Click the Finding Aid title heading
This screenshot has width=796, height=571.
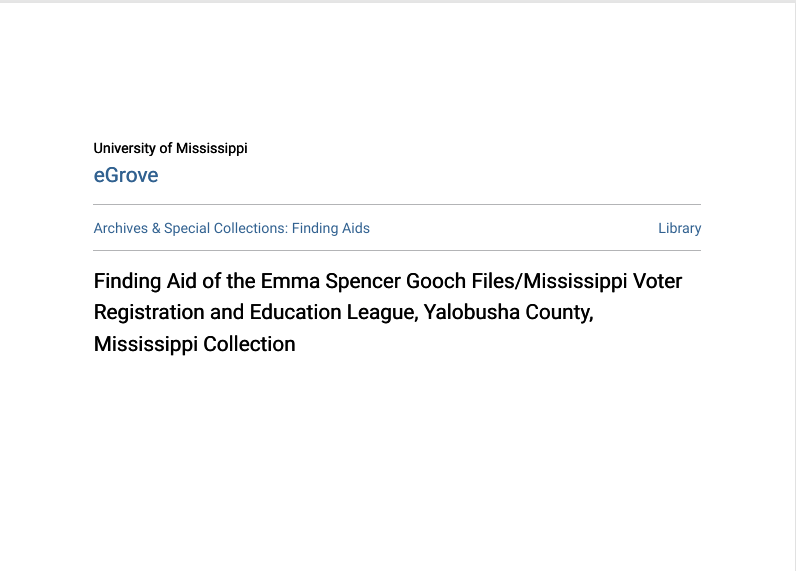tap(388, 312)
